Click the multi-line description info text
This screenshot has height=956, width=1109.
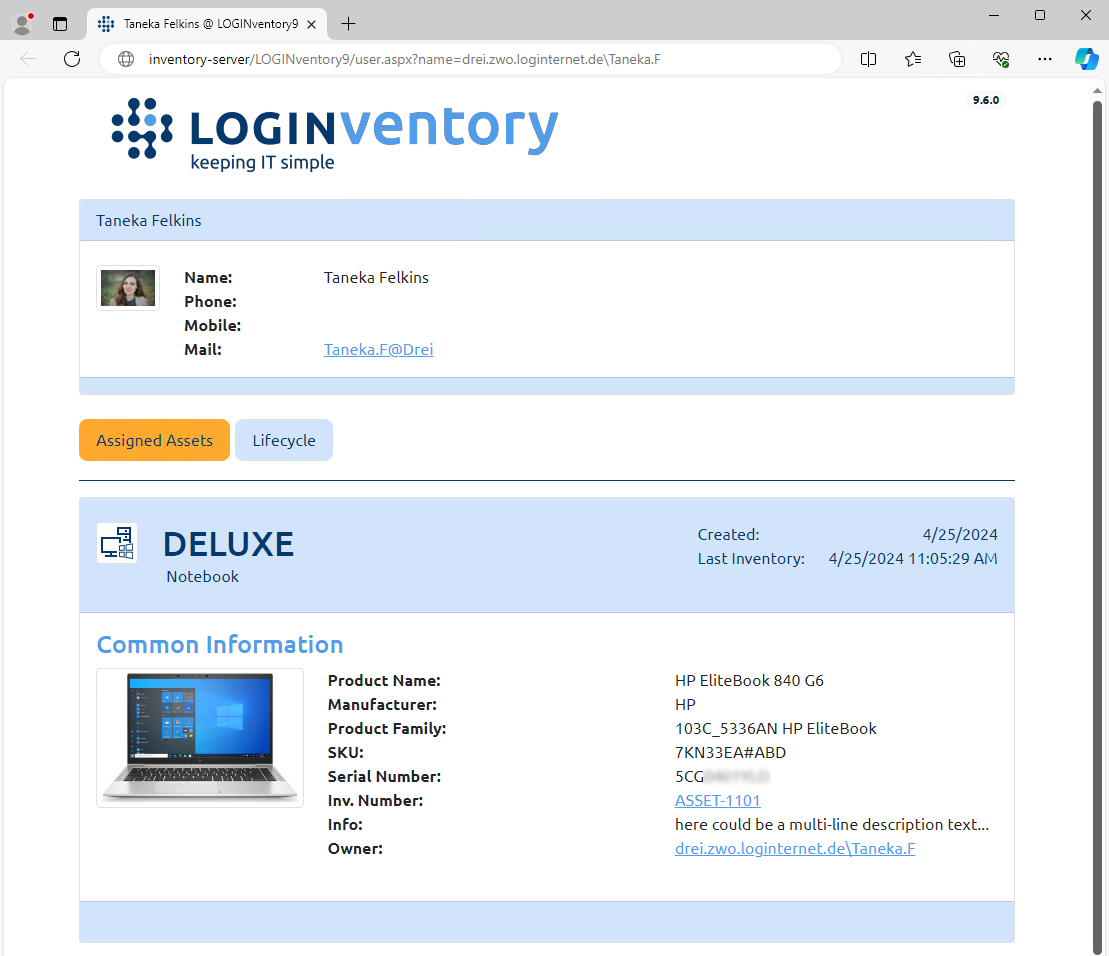pyautogui.click(x=832, y=824)
